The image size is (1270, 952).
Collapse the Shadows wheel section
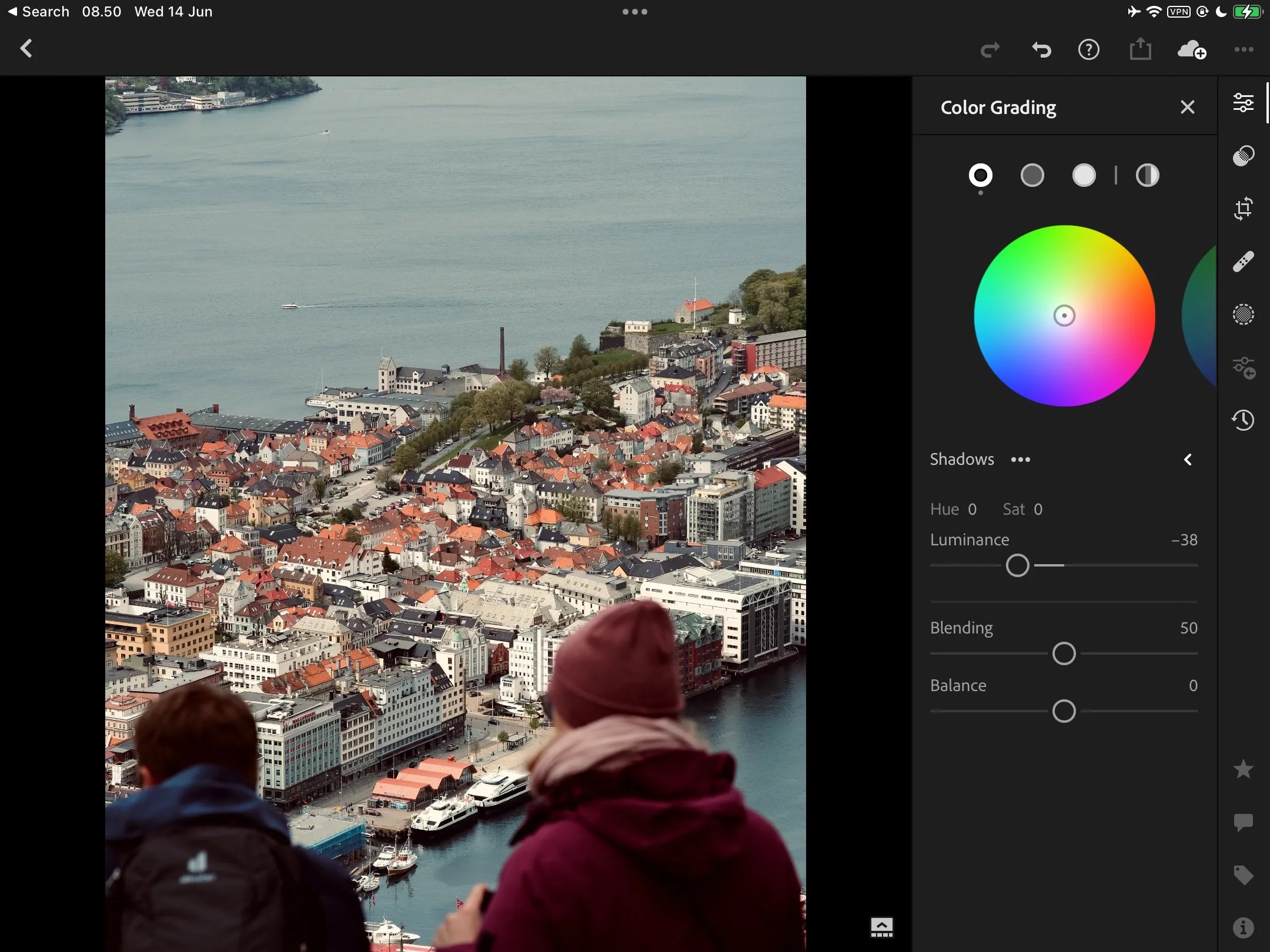click(1188, 460)
